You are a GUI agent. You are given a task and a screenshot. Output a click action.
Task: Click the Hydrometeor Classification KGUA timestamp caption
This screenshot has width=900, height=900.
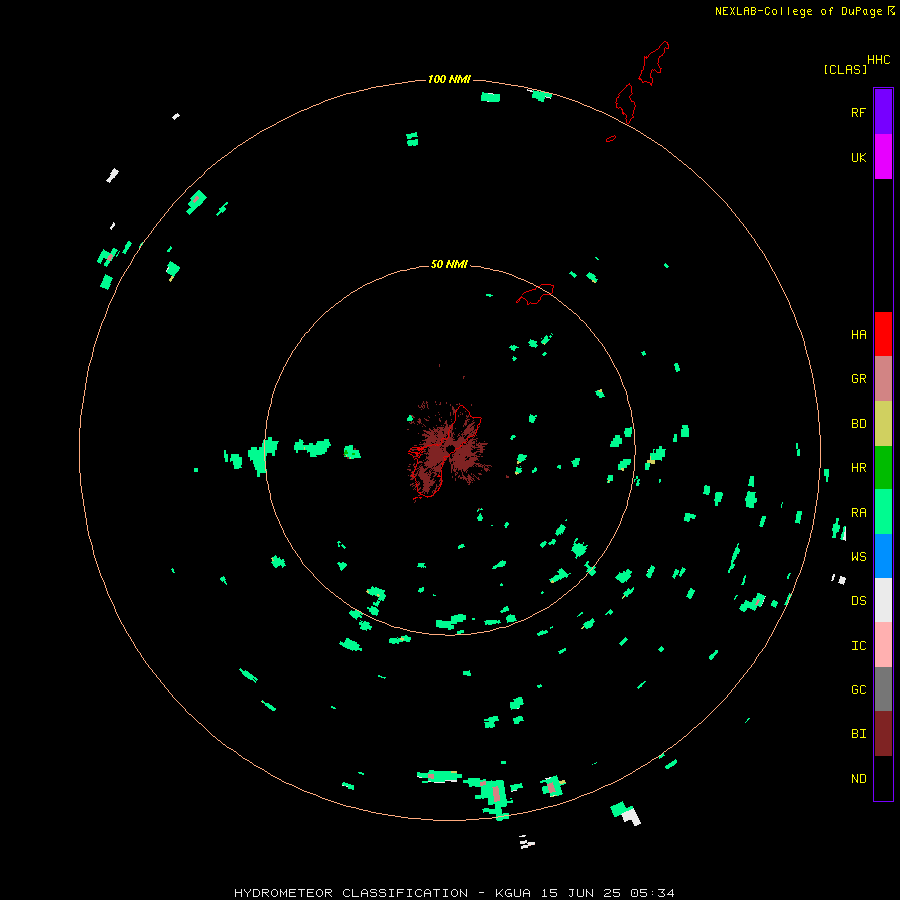(454, 893)
